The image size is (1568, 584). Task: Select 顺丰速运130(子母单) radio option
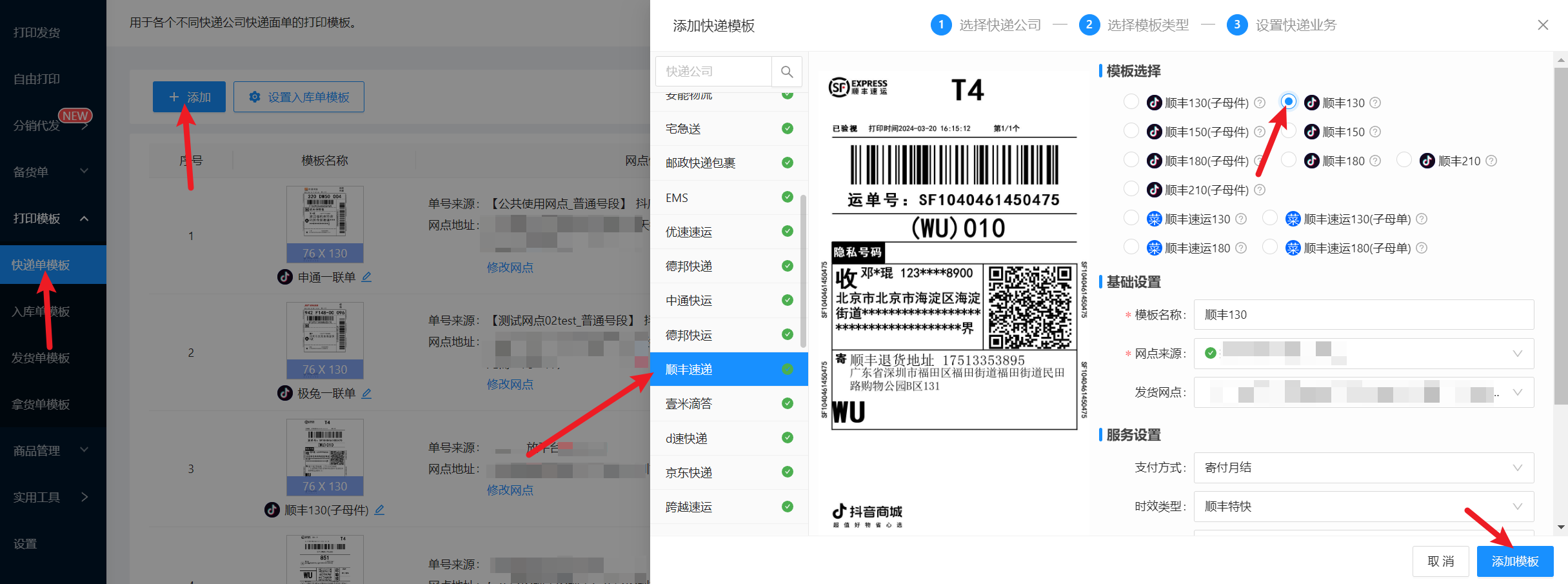1270,218
